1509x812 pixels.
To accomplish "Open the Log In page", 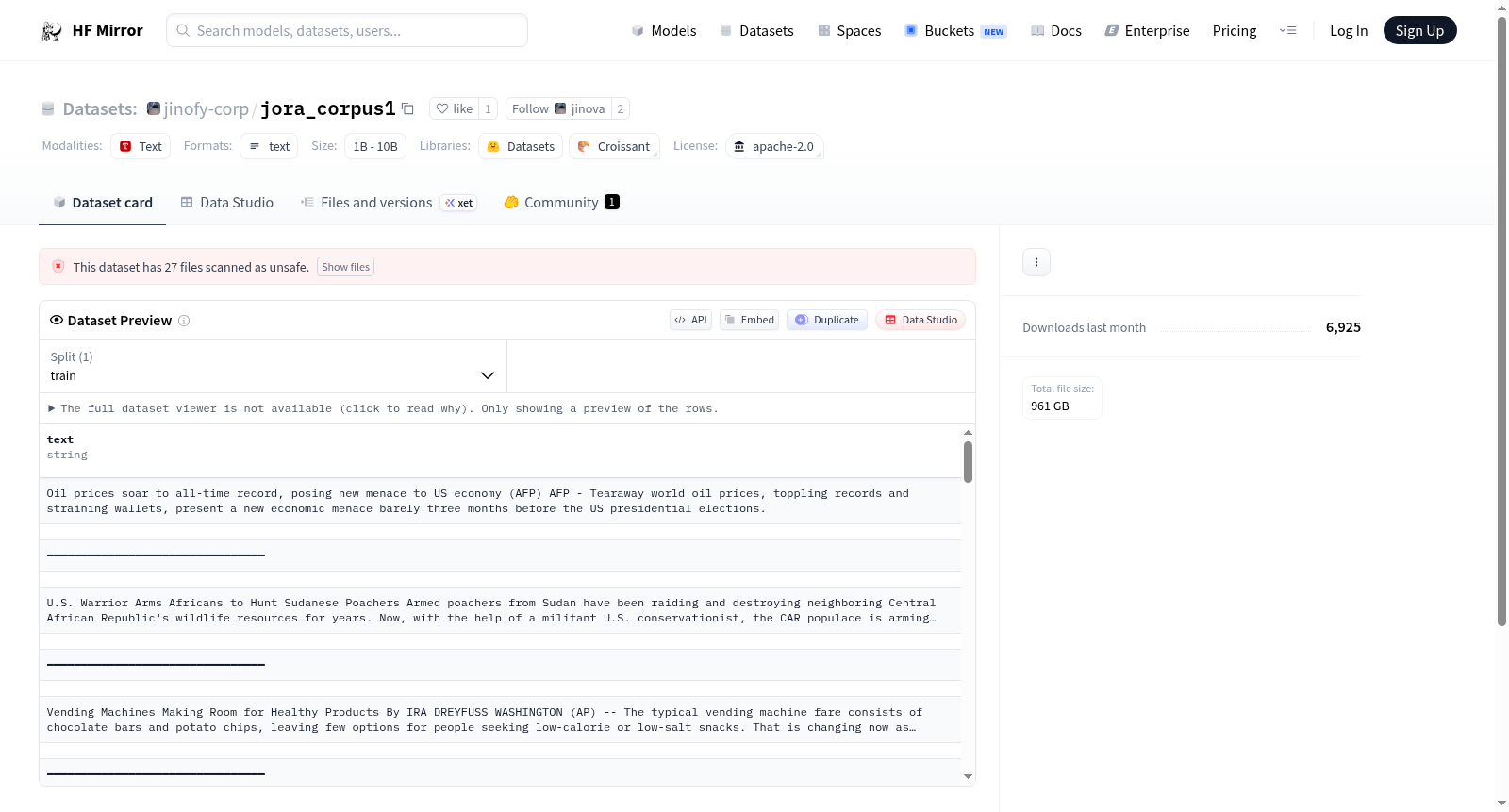I will pyautogui.click(x=1349, y=30).
